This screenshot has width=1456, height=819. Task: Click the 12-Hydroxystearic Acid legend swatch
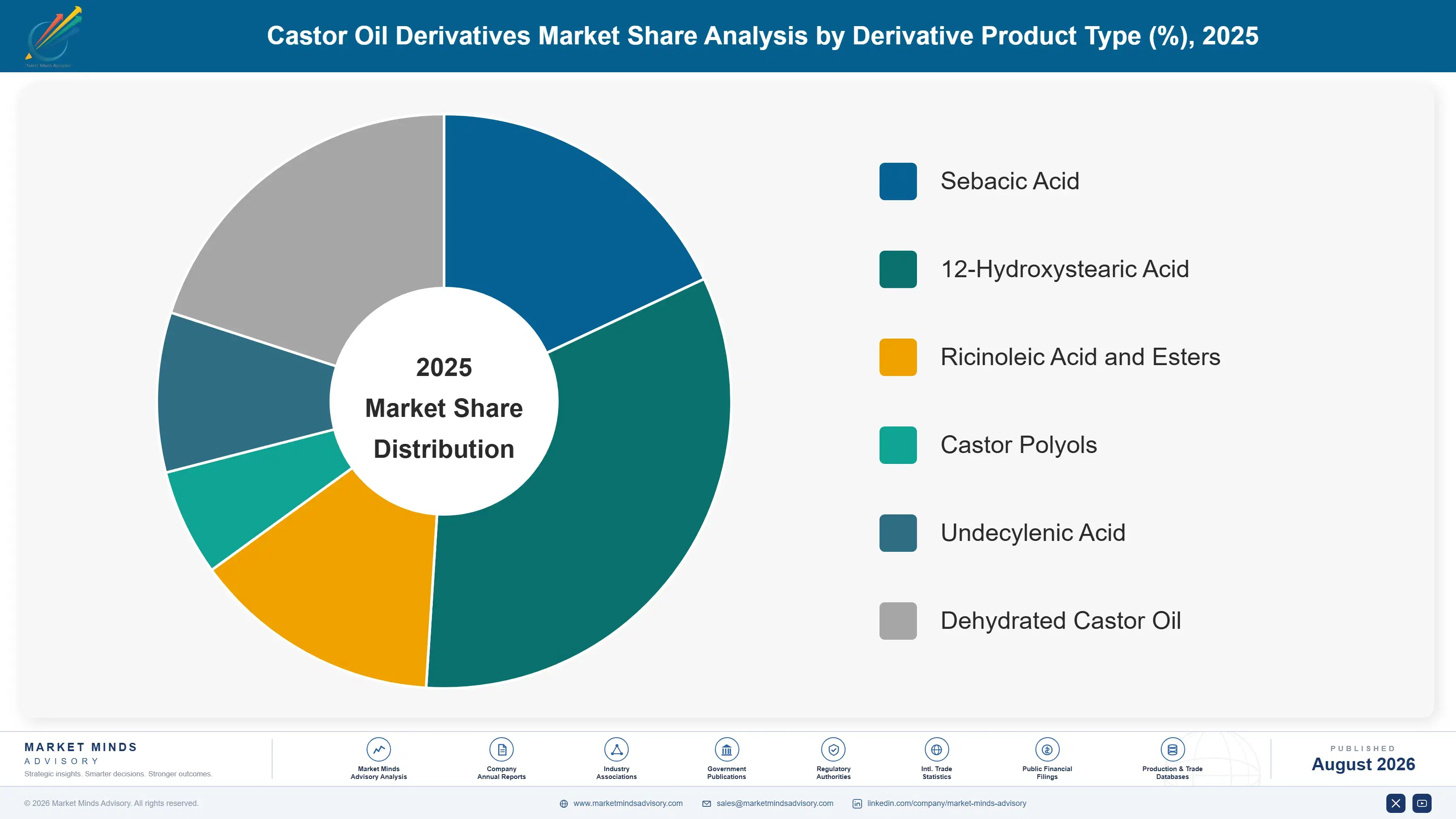pyautogui.click(x=897, y=269)
